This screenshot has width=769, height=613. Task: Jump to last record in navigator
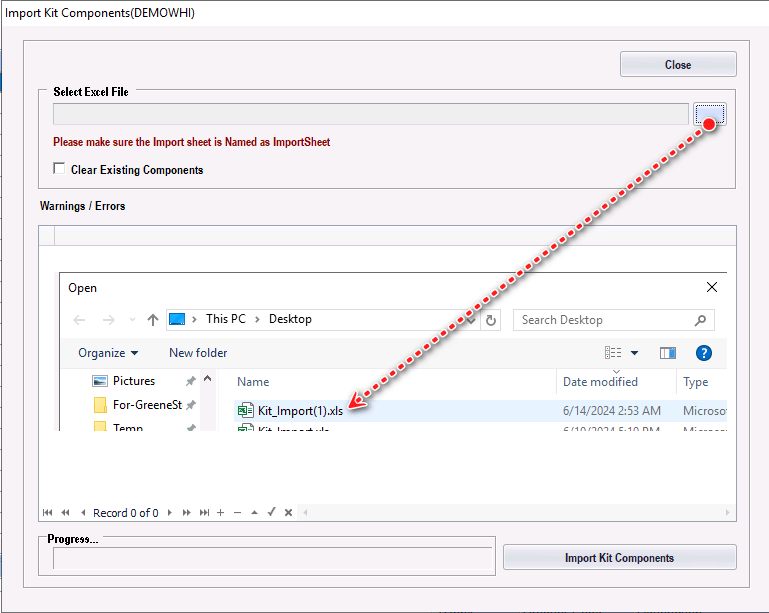(204, 513)
